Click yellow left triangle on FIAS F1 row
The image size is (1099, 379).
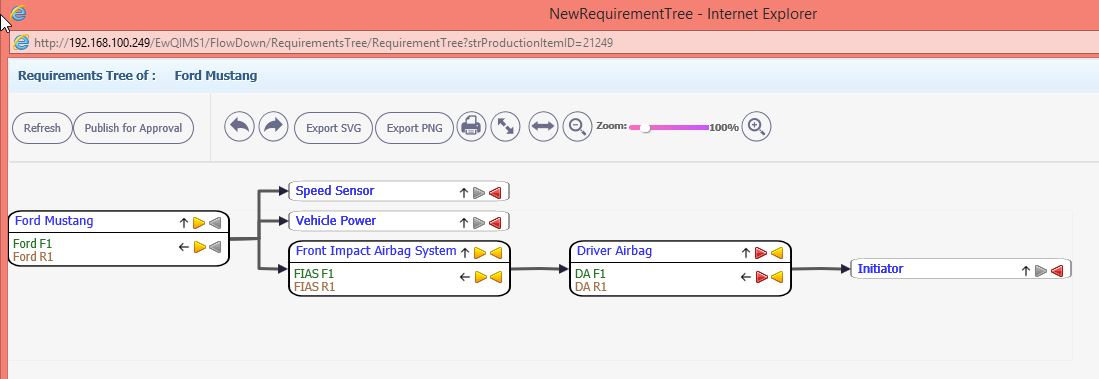pos(496,277)
